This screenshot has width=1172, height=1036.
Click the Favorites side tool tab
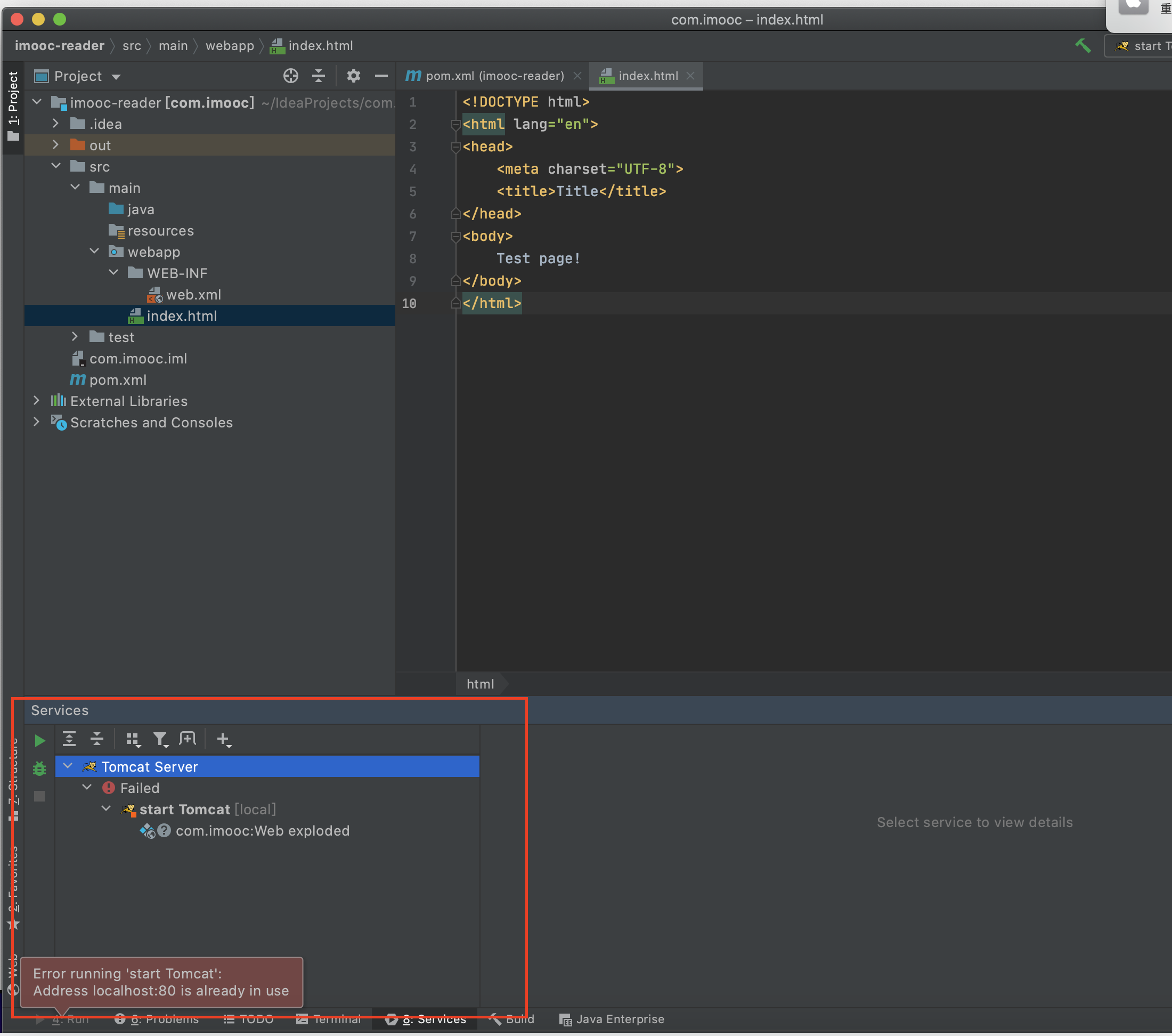coord(13,889)
